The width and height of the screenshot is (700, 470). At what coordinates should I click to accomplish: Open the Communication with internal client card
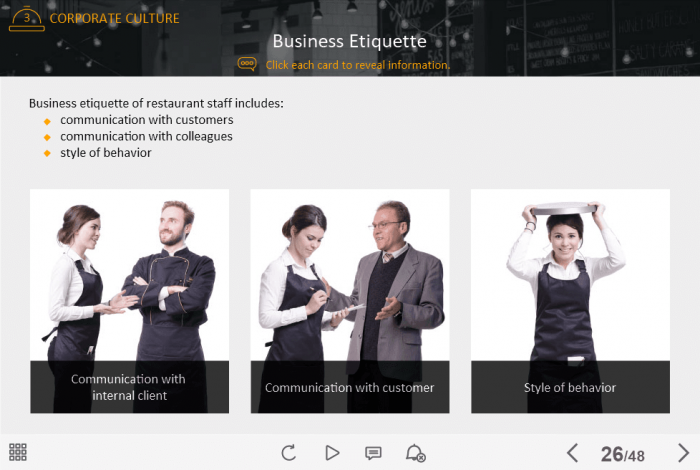pyautogui.click(x=129, y=301)
